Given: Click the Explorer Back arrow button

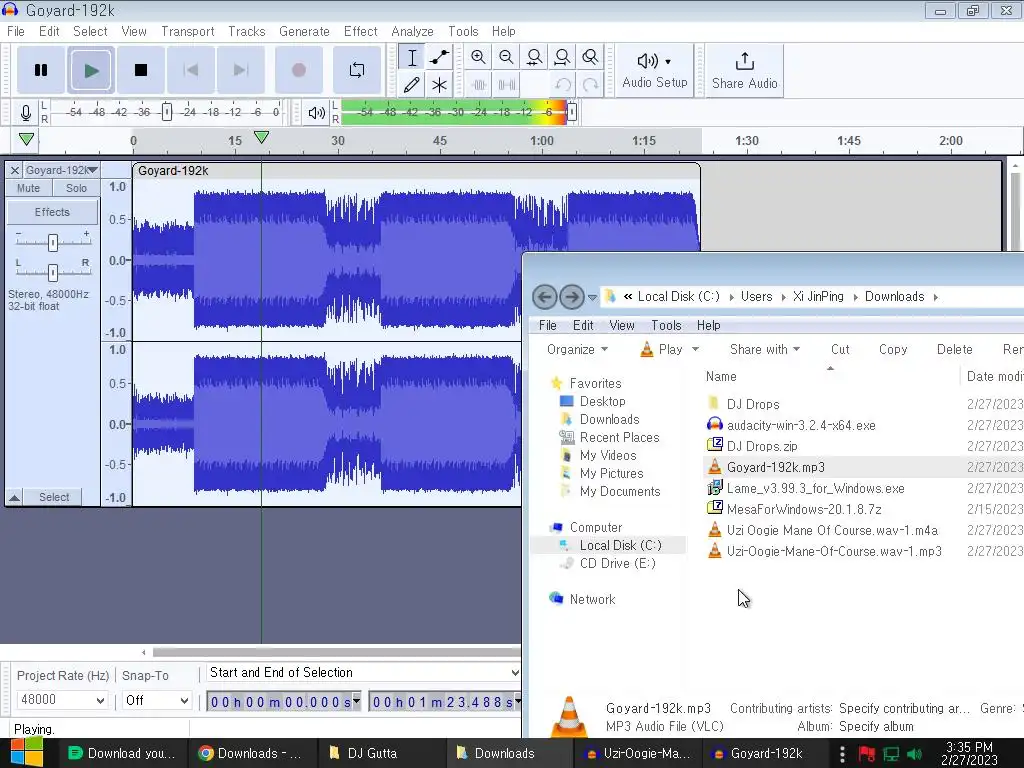Looking at the screenshot, I should point(545,297).
